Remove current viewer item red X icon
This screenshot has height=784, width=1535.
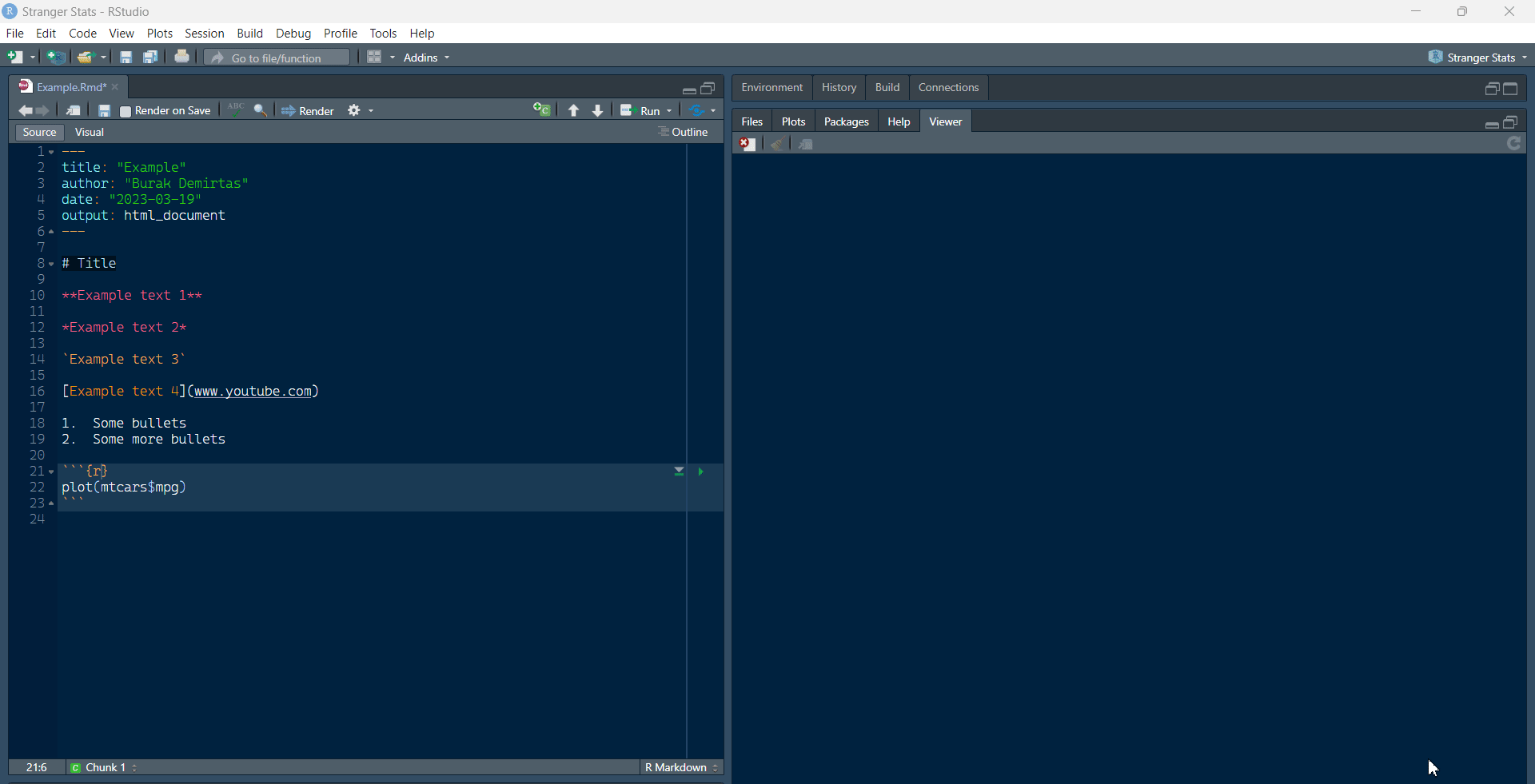(x=748, y=144)
